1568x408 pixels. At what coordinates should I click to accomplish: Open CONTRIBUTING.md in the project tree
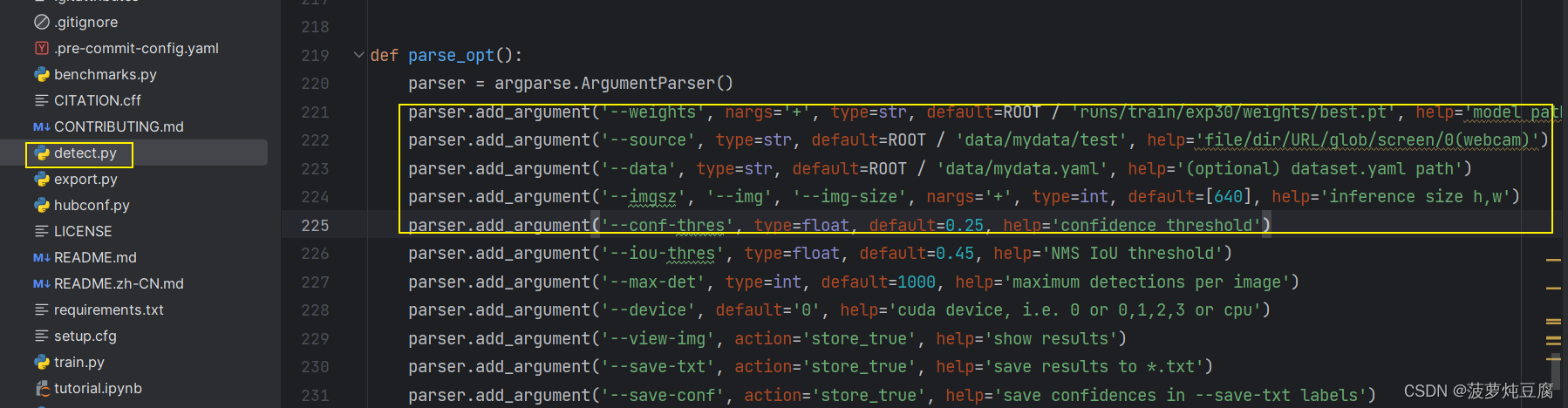tap(119, 126)
